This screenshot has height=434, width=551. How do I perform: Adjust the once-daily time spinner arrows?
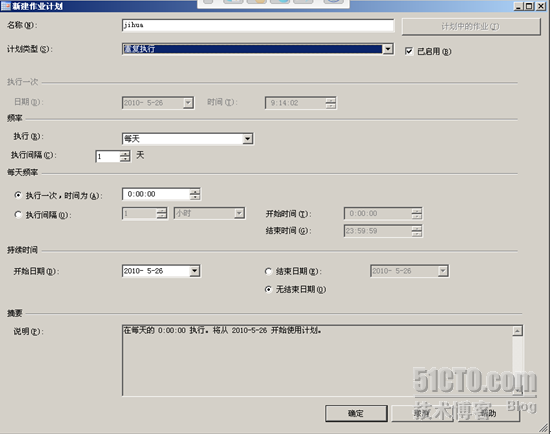click(195, 194)
